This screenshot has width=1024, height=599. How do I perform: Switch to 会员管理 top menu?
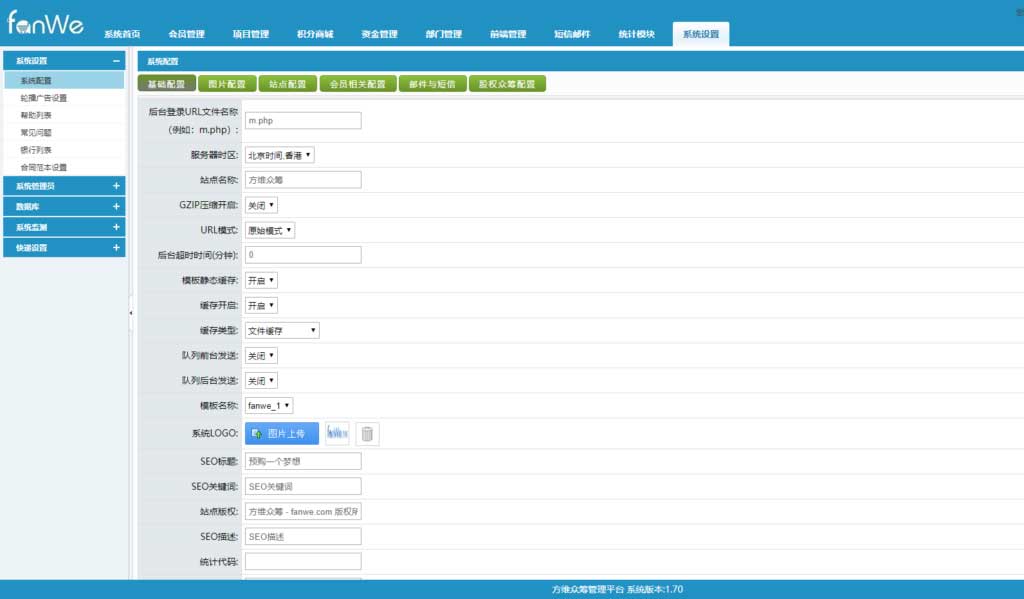pyautogui.click(x=186, y=34)
